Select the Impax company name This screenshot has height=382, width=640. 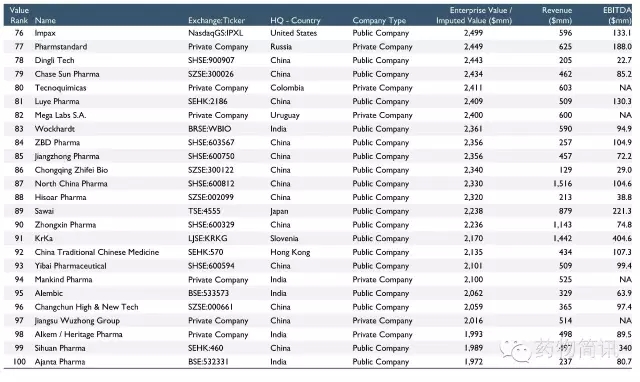45,33
